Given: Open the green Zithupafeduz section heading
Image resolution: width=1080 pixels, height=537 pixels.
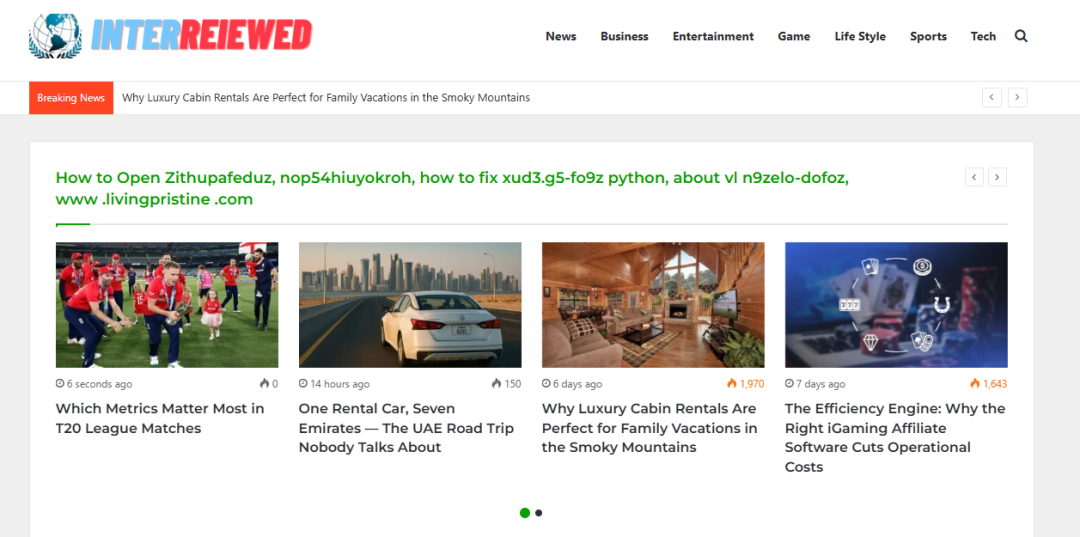Looking at the screenshot, I should 453,189.
